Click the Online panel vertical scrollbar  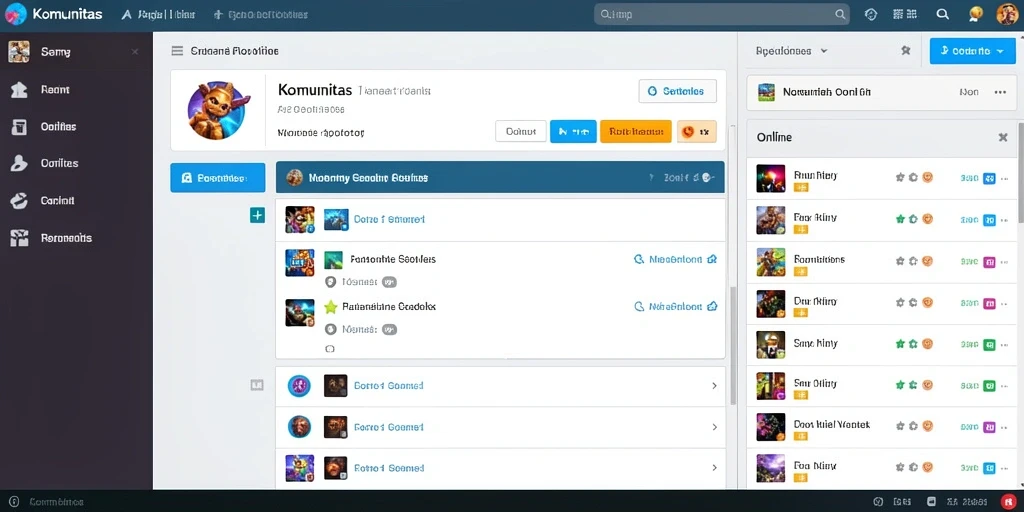point(1019,171)
